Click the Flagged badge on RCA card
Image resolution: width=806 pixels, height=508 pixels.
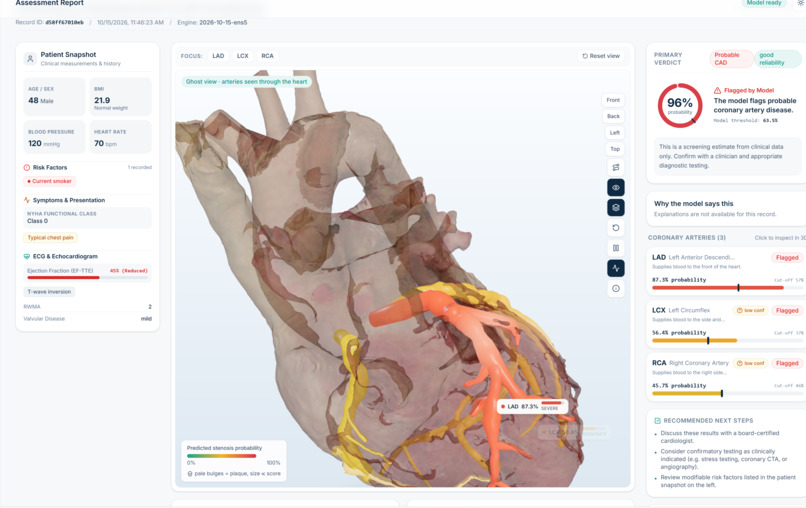point(786,364)
